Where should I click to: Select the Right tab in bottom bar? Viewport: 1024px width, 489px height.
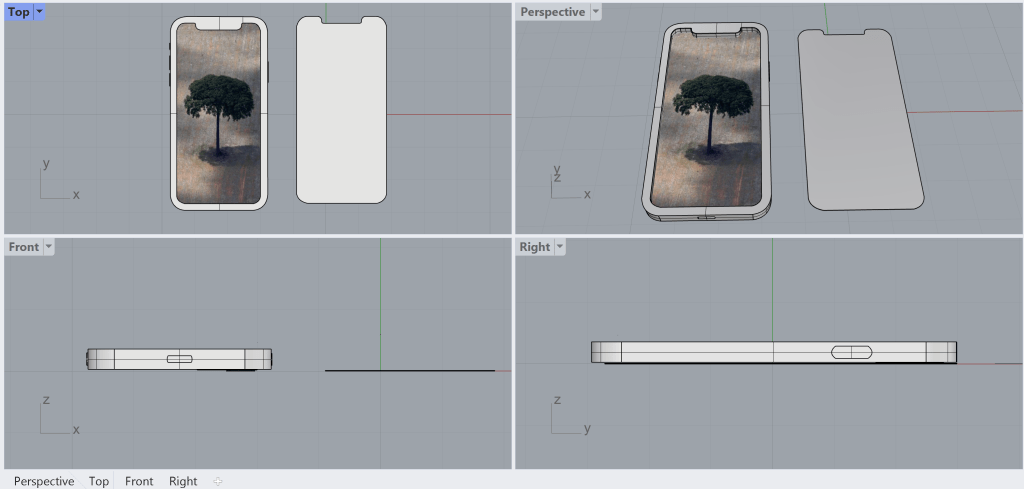tap(183, 481)
